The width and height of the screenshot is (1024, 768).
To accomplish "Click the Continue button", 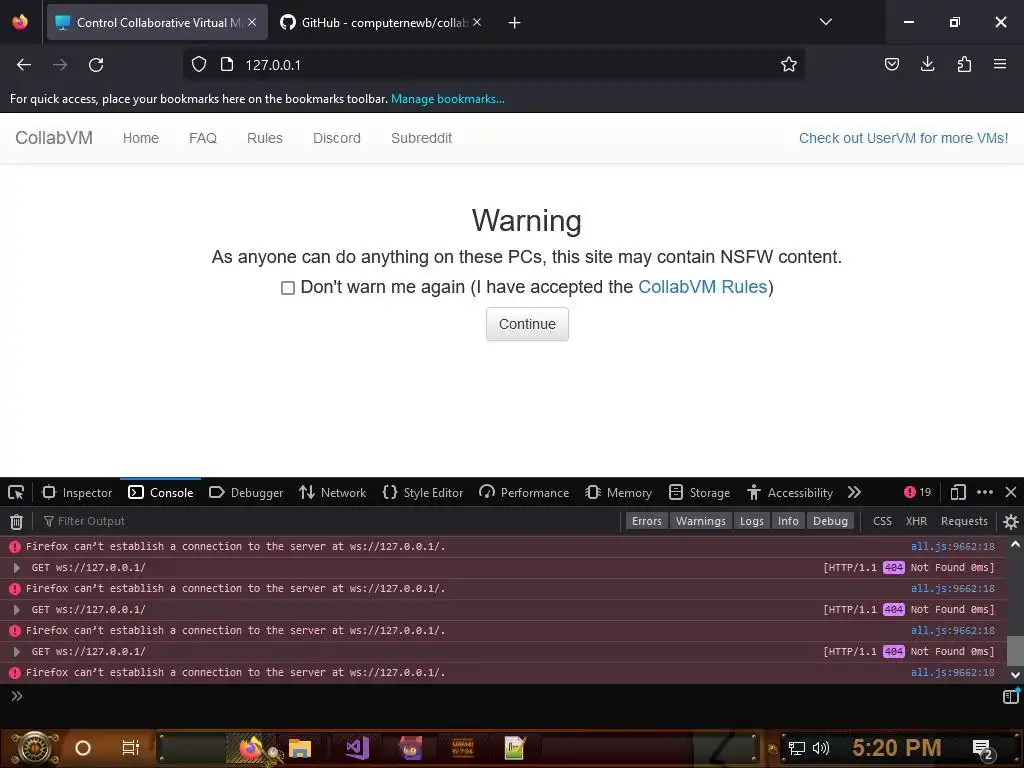I will pyautogui.click(x=527, y=324).
